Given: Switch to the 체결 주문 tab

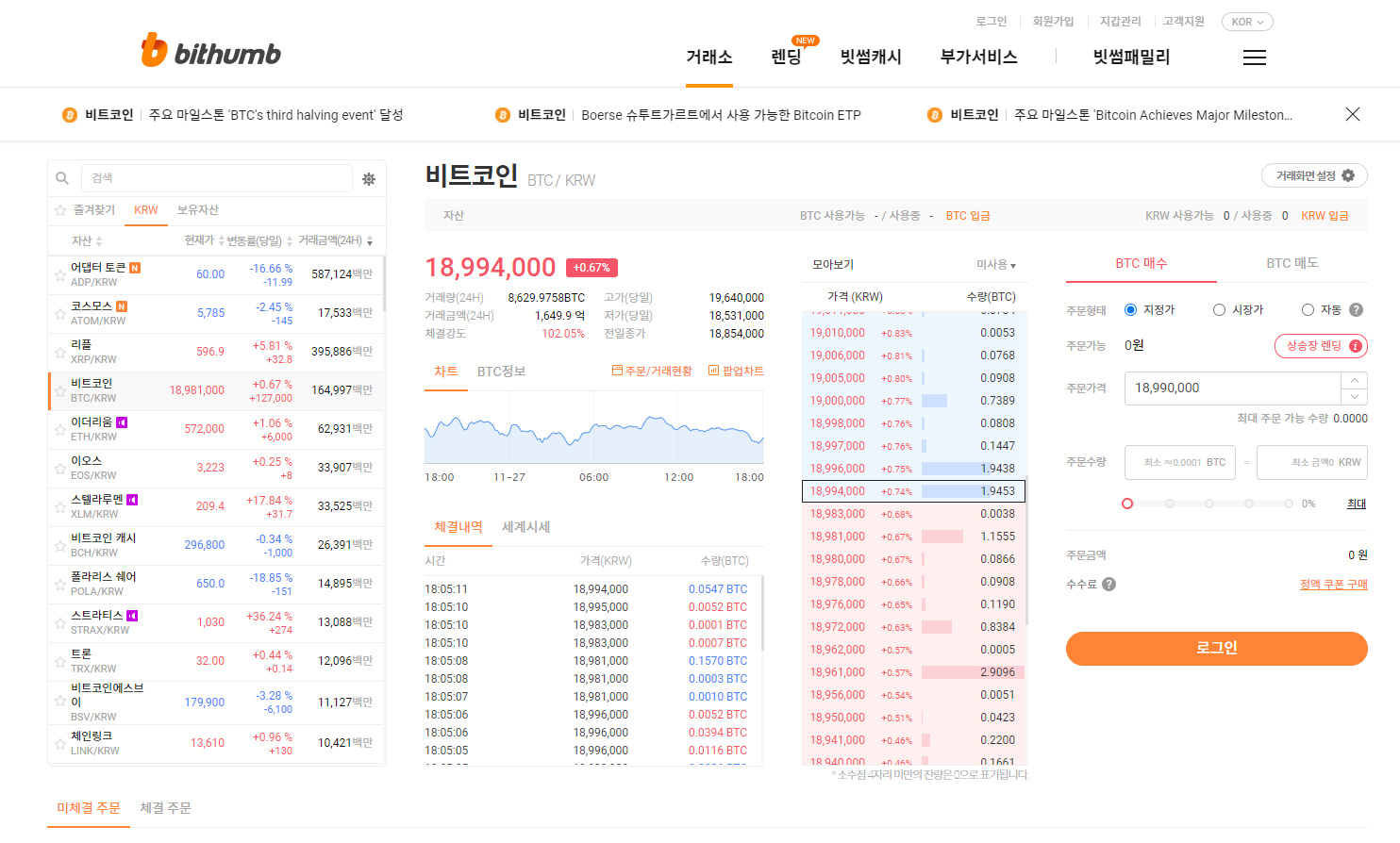Looking at the screenshot, I should pyautogui.click(x=165, y=808).
